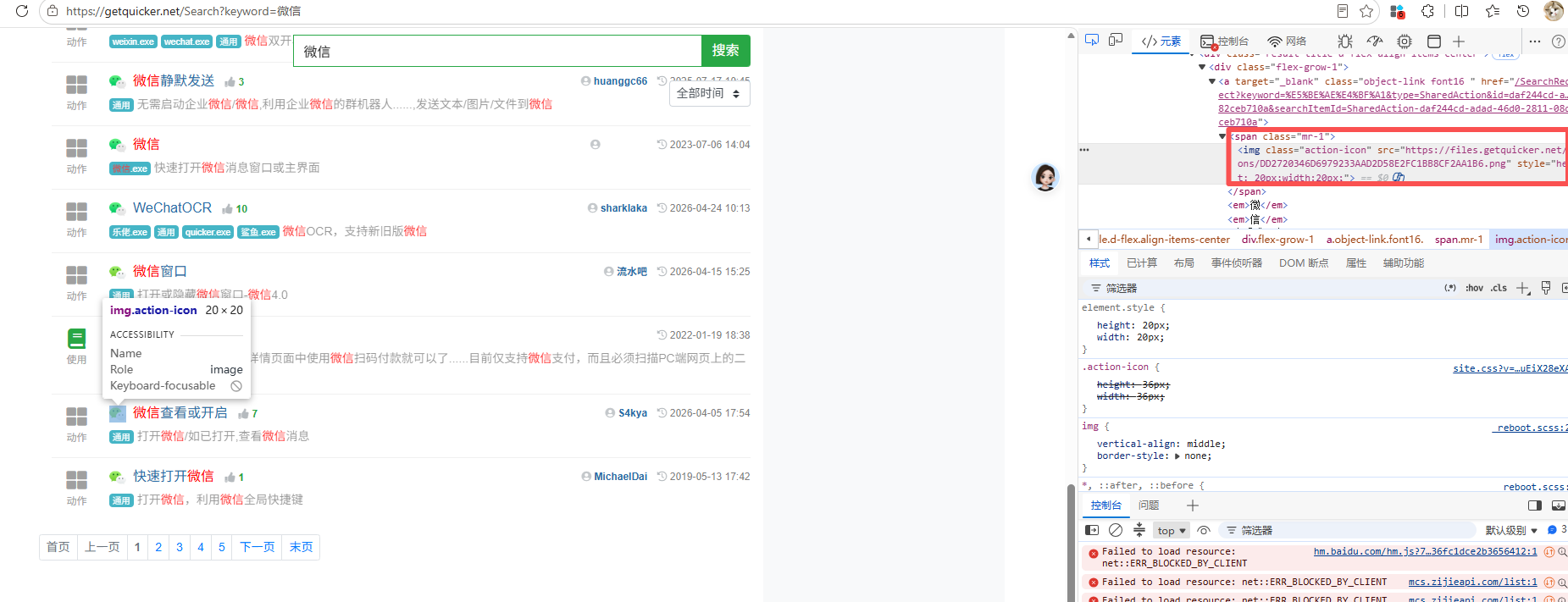Open the 布局 layout tab

(1184, 263)
